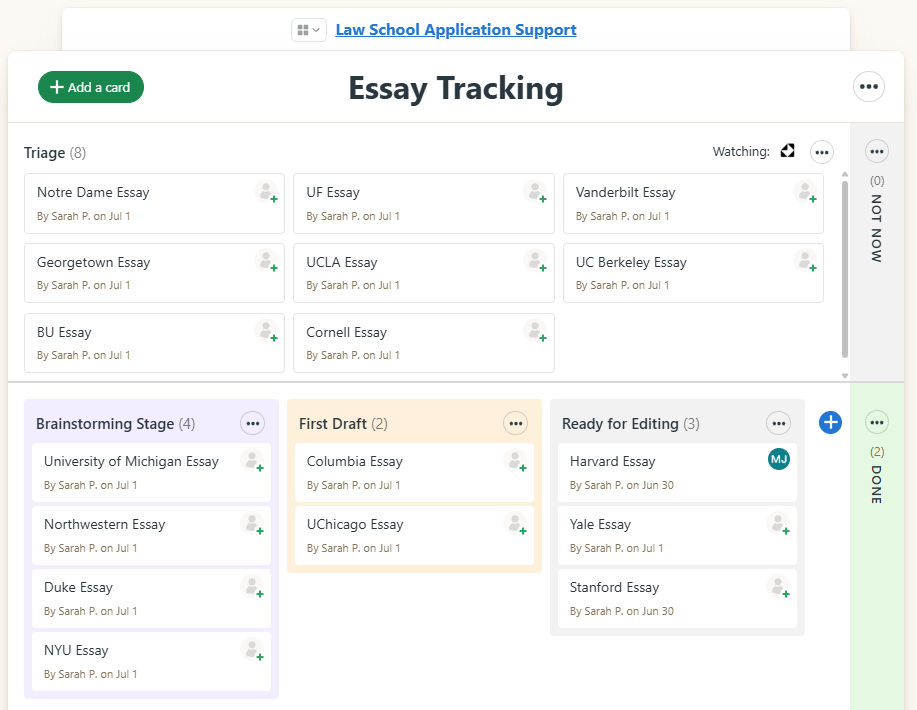The image size is (917, 710).
Task: Open the Duke Essay card
Action: point(151,599)
